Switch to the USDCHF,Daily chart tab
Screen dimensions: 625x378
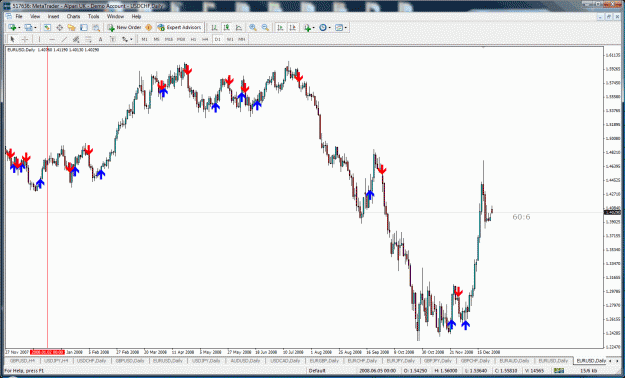tap(92, 361)
